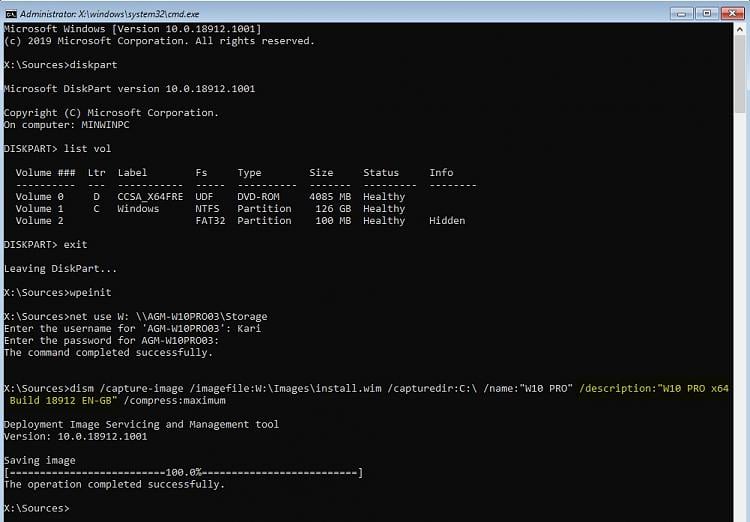
Task: Click 'The operation completed successfully.' line
Action: (x=114, y=484)
